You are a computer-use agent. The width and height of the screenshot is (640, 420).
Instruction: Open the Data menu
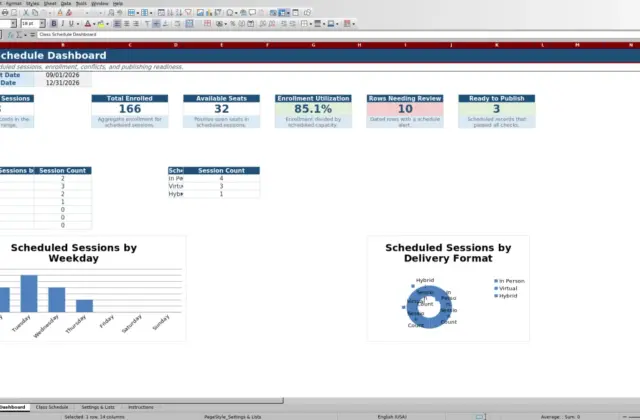click(66, 3)
